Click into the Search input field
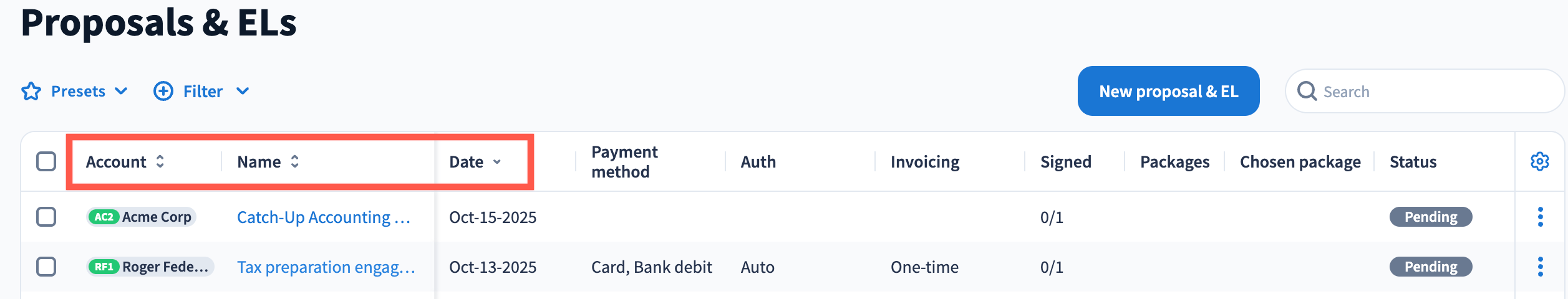The height and width of the screenshot is (299, 1568). pos(1435,92)
